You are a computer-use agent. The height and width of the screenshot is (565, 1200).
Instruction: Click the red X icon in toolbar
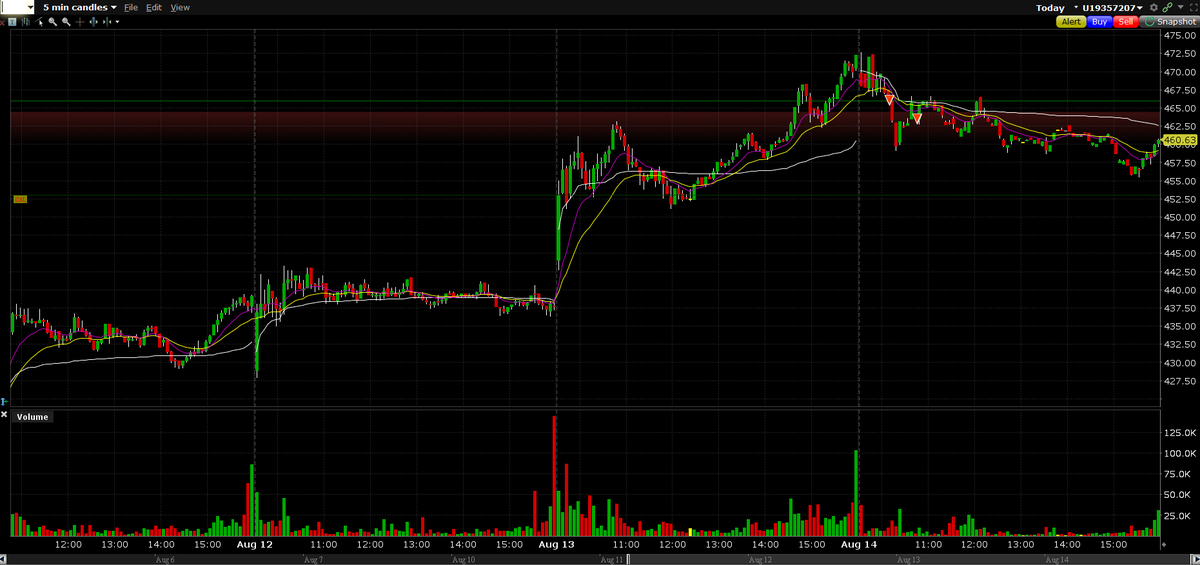pyautogui.click(x=2, y=22)
